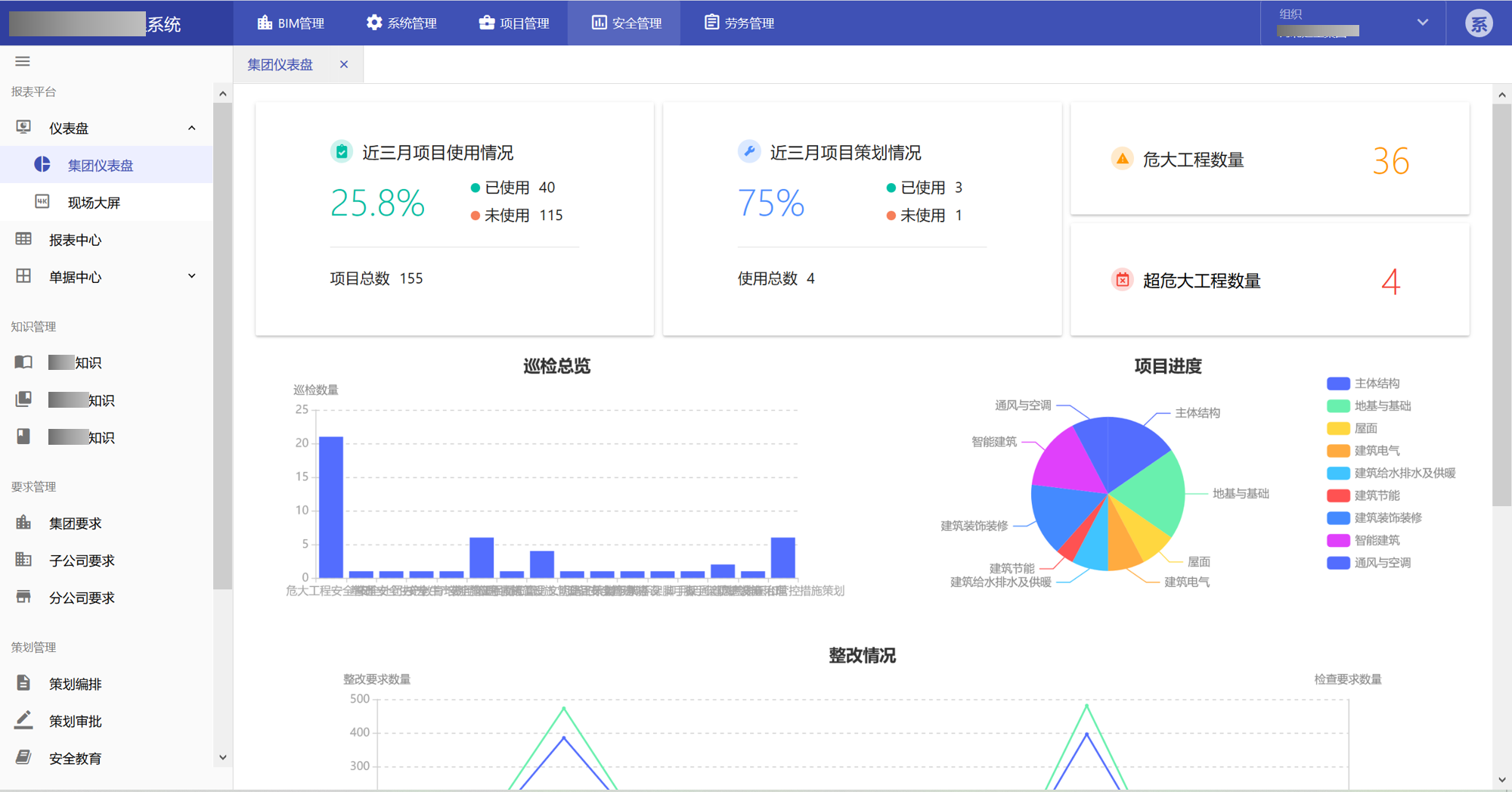Image resolution: width=1512 pixels, height=792 pixels.
Task: Collapse the 仪表盘 sidebar group
Action: coord(192,128)
